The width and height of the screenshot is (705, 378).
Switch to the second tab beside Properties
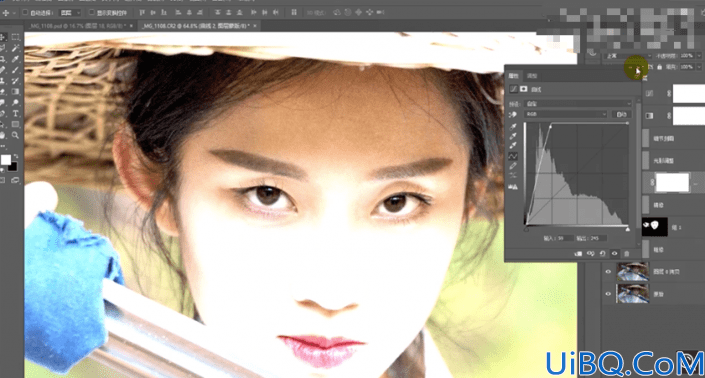point(532,76)
